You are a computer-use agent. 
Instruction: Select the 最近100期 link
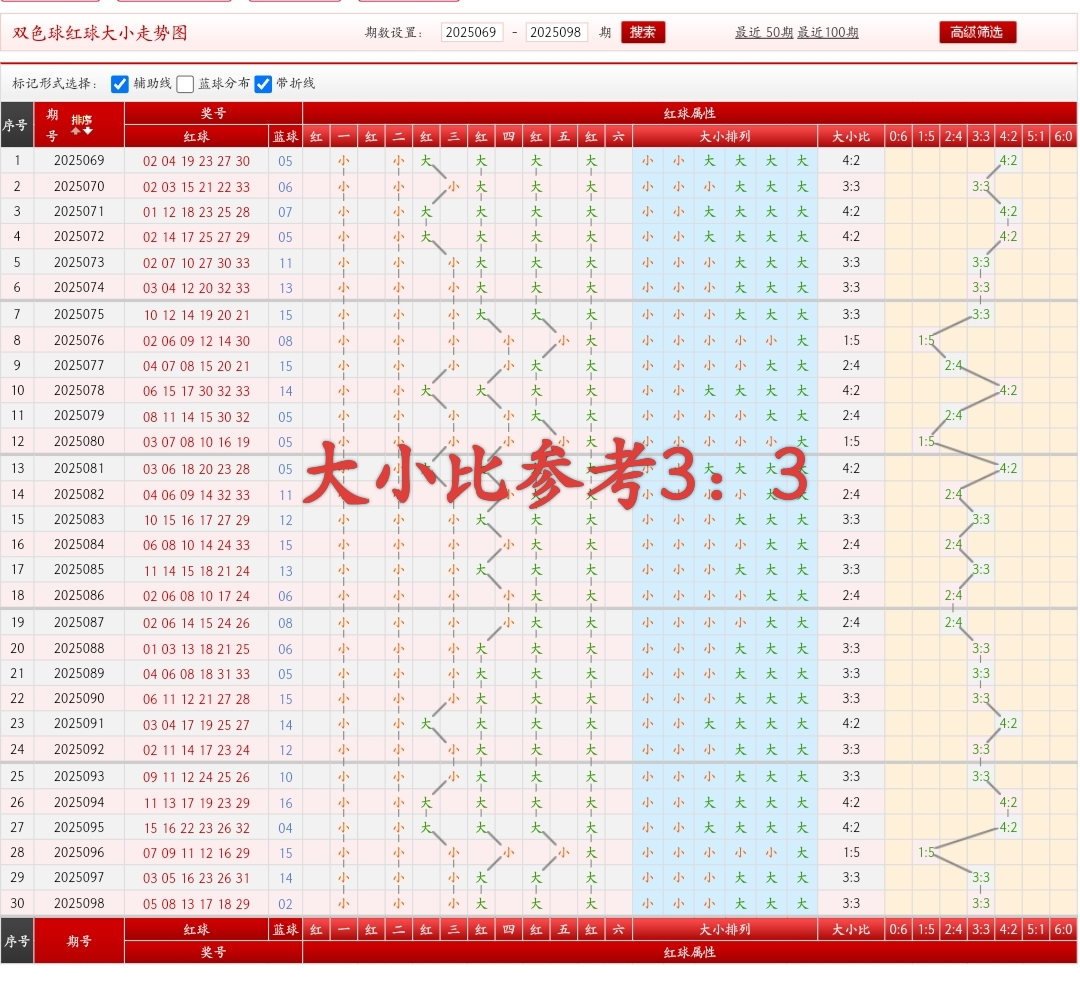826,32
